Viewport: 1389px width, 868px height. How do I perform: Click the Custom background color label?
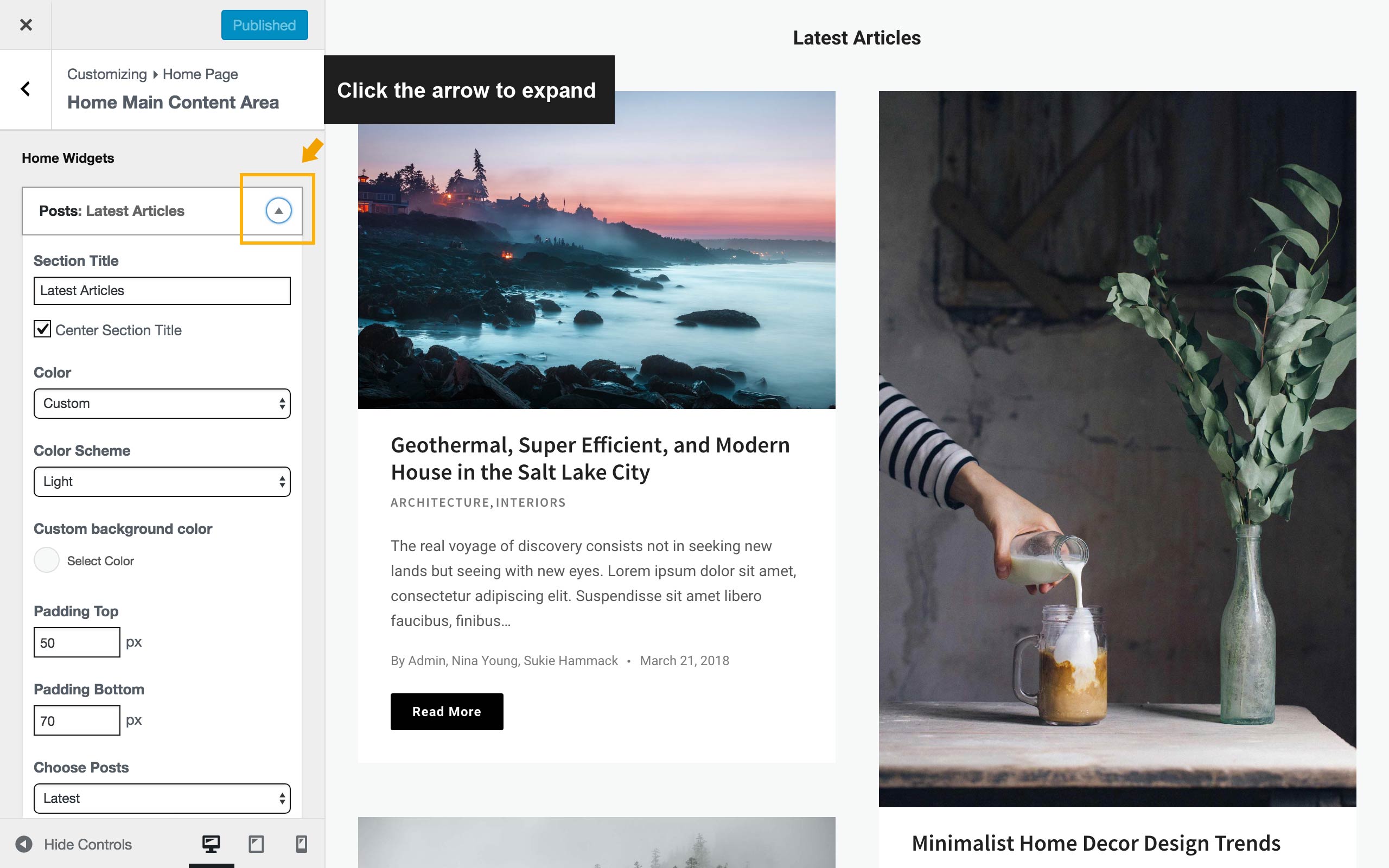(123, 529)
